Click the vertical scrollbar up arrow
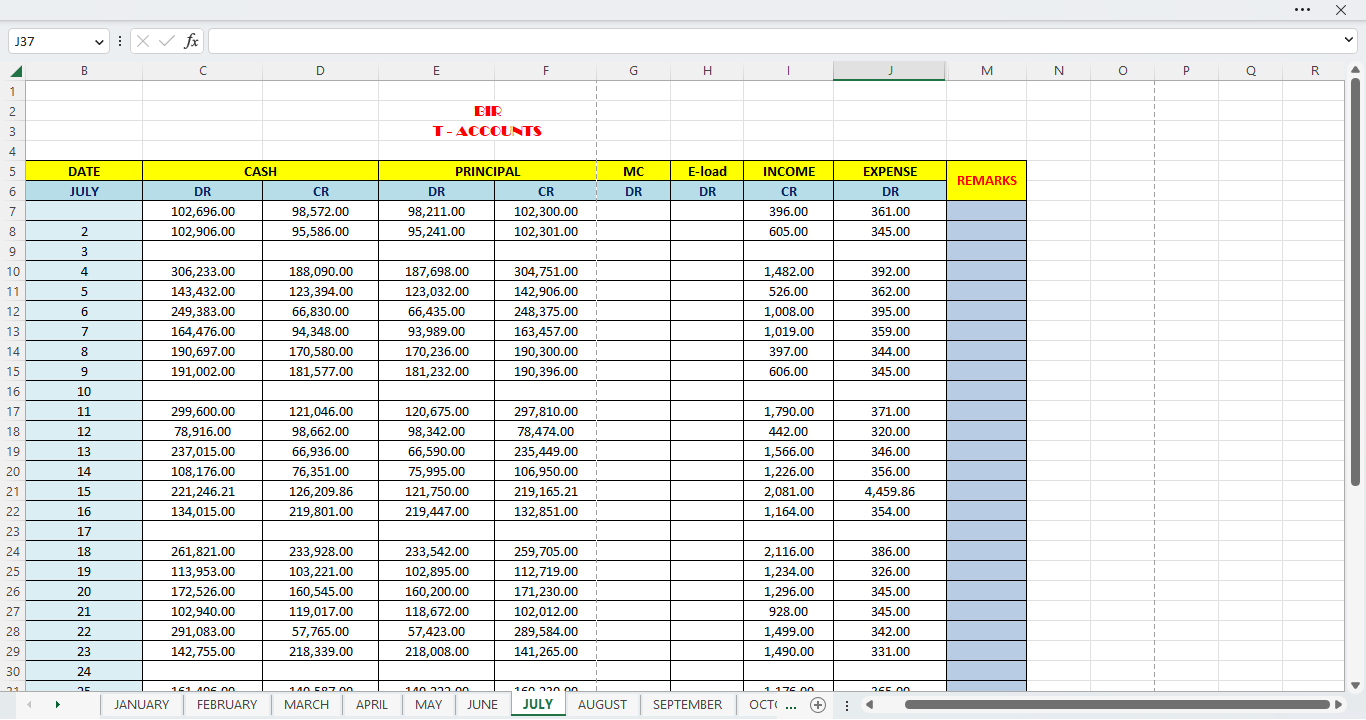 pos(1356,71)
